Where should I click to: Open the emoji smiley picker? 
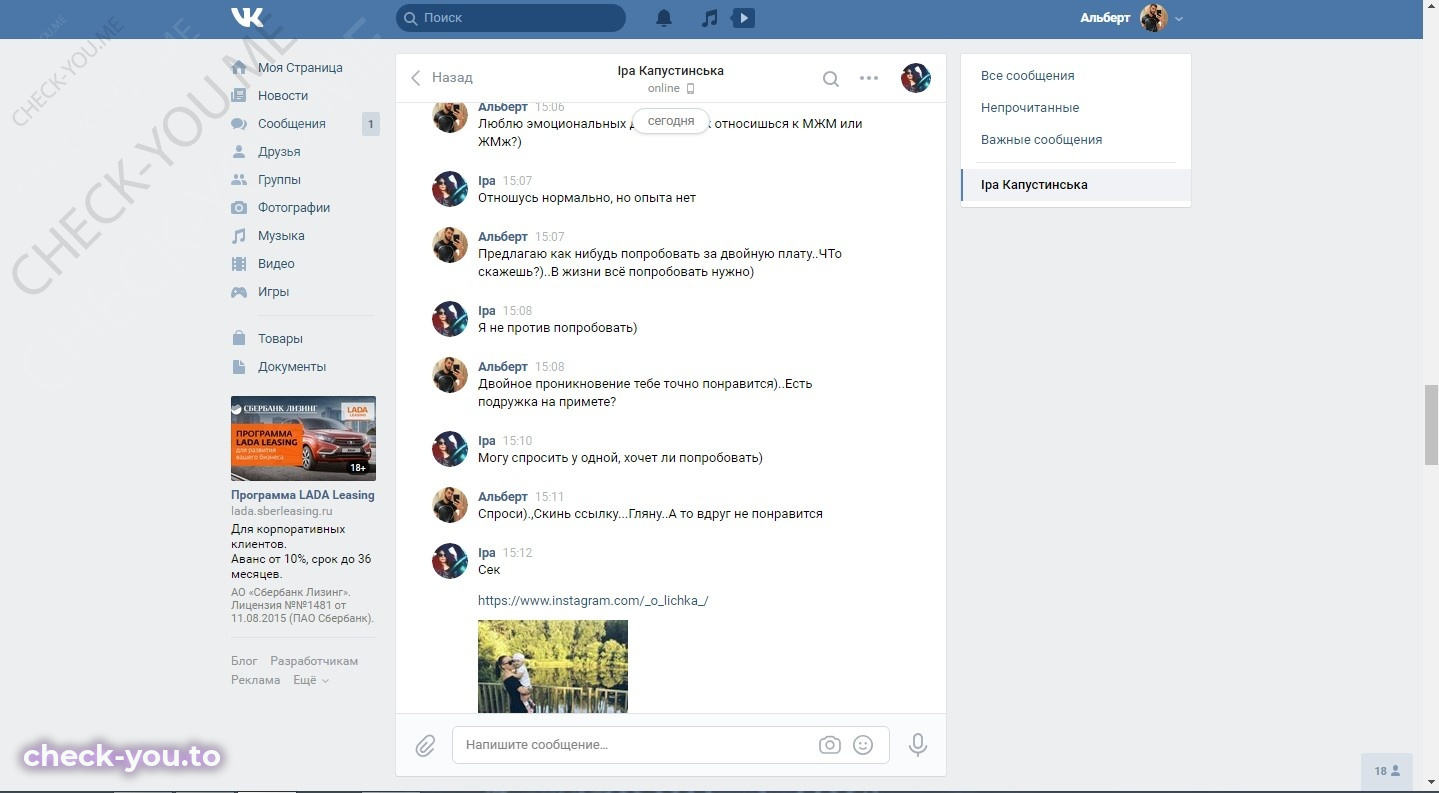point(863,745)
